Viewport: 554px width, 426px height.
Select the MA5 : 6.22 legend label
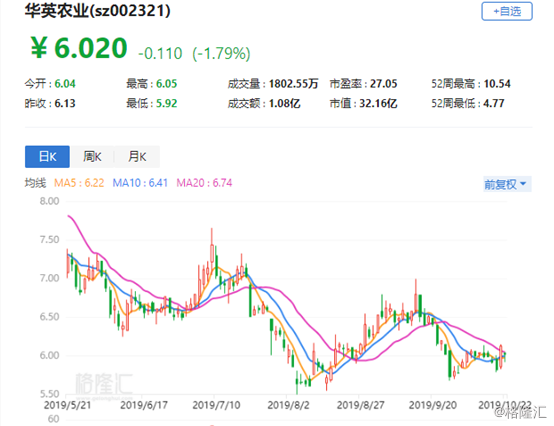pos(79,183)
